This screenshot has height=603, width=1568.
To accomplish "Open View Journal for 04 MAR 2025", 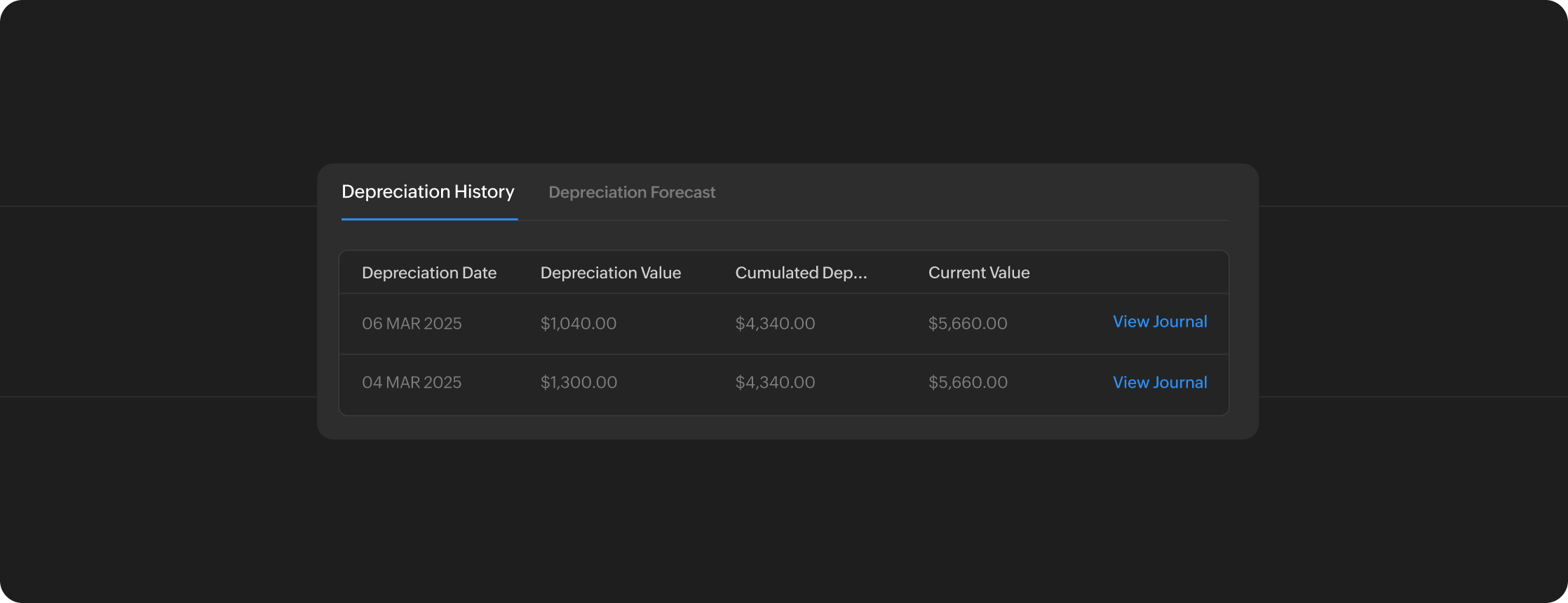I will pyautogui.click(x=1160, y=383).
